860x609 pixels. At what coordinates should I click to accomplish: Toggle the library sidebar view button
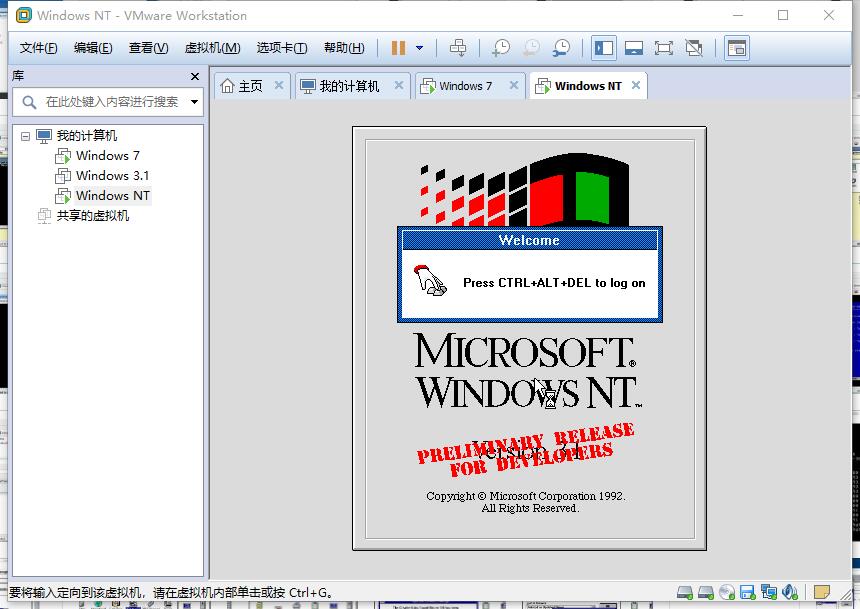pyautogui.click(x=604, y=48)
